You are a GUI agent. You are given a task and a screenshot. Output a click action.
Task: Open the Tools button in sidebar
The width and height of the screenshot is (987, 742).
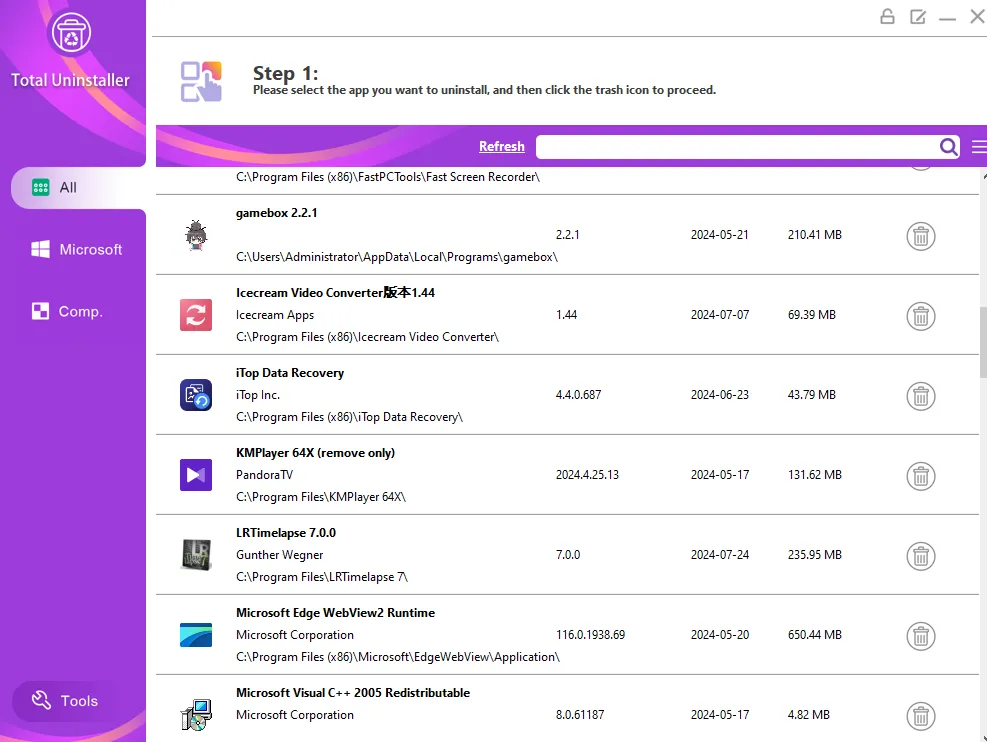pyautogui.click(x=66, y=700)
